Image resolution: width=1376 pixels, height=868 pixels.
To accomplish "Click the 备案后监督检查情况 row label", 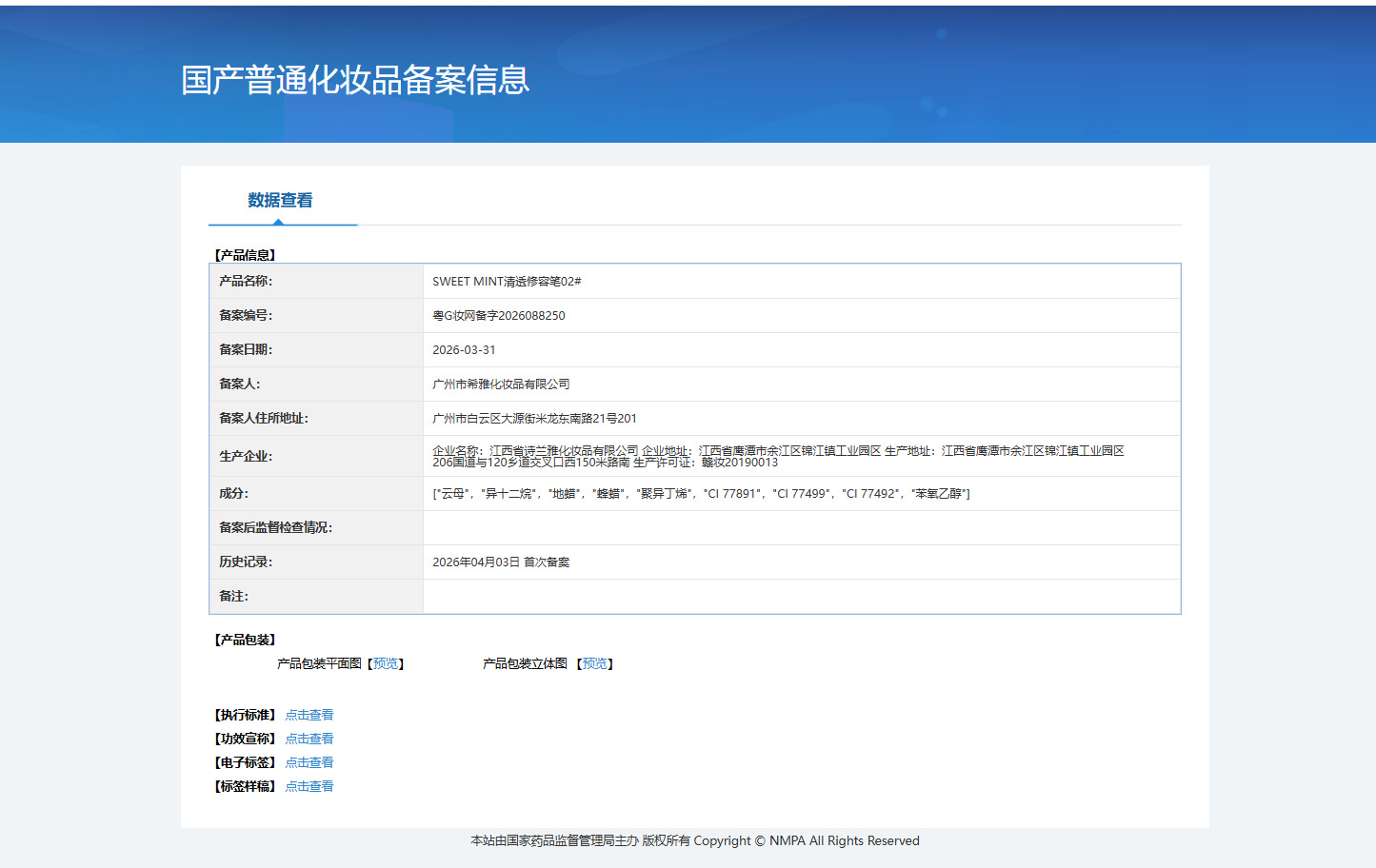I will tap(276, 528).
